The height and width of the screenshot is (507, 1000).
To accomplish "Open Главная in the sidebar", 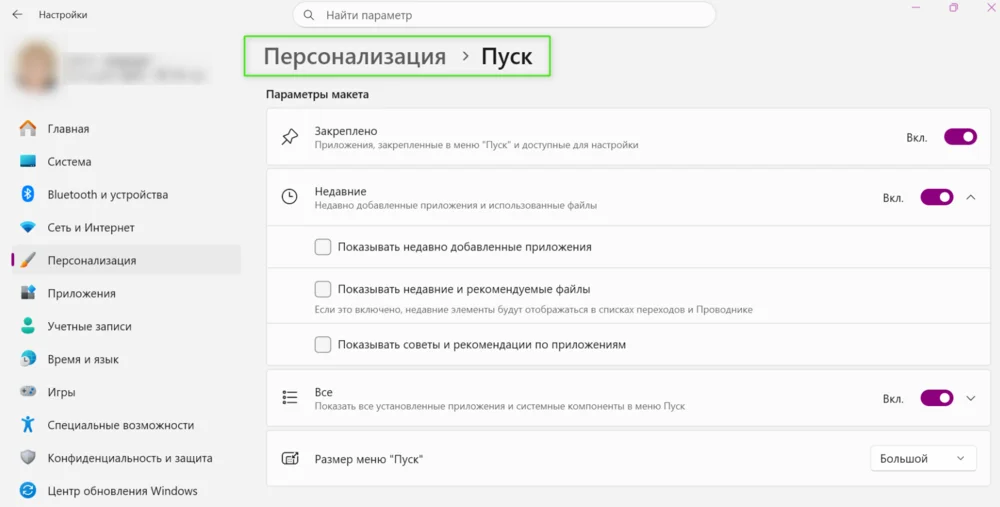I will tap(126, 128).
